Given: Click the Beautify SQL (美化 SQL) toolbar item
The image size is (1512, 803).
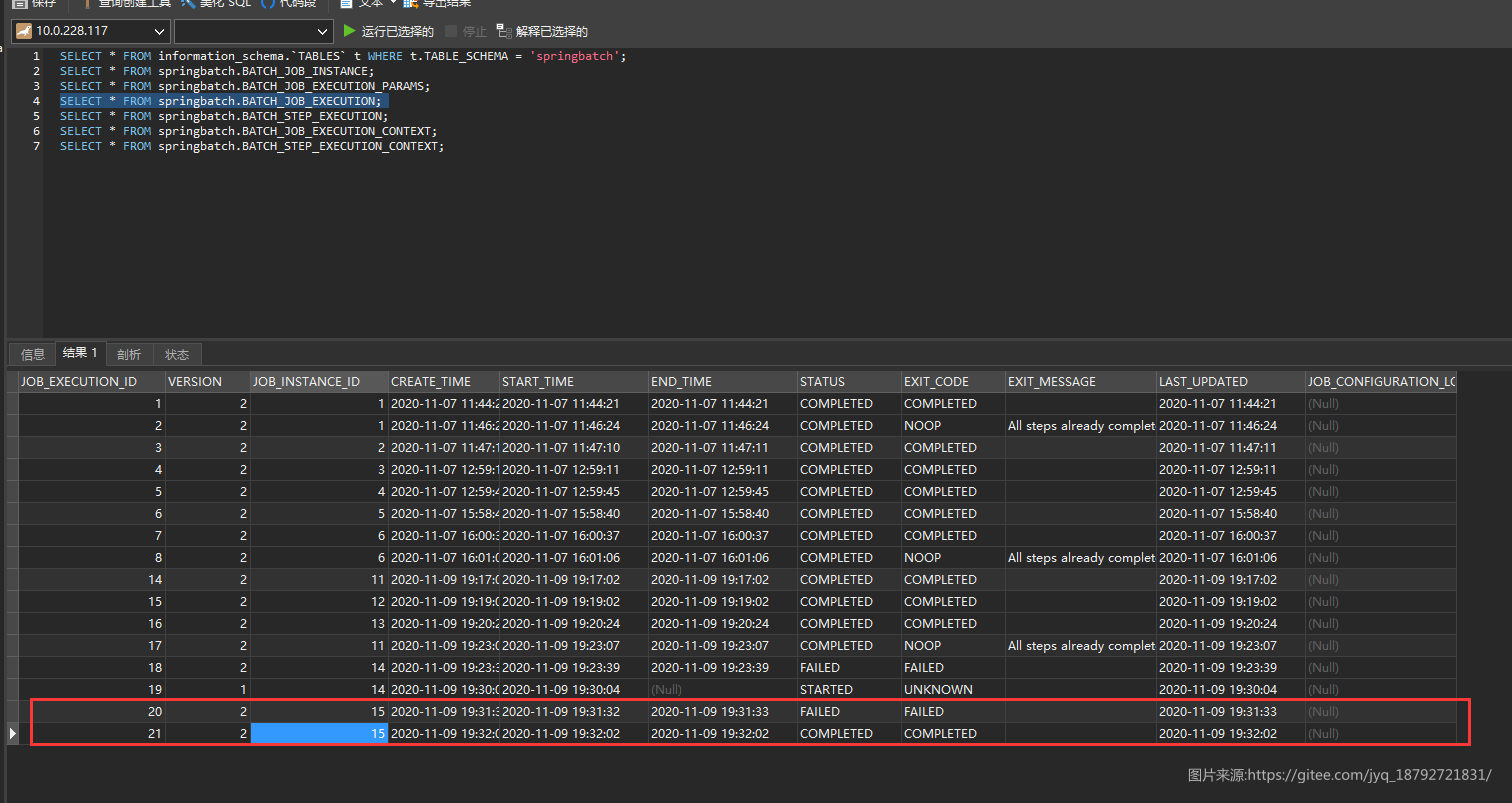Looking at the screenshot, I should tap(216, 4).
